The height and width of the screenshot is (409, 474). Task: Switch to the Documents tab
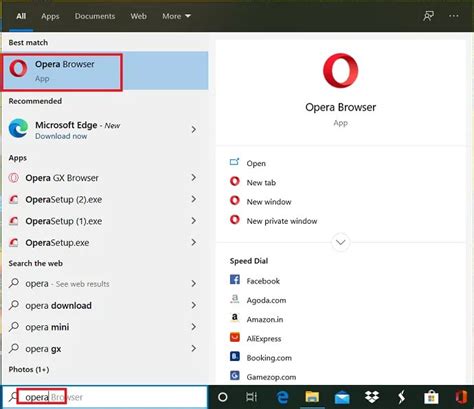click(95, 16)
